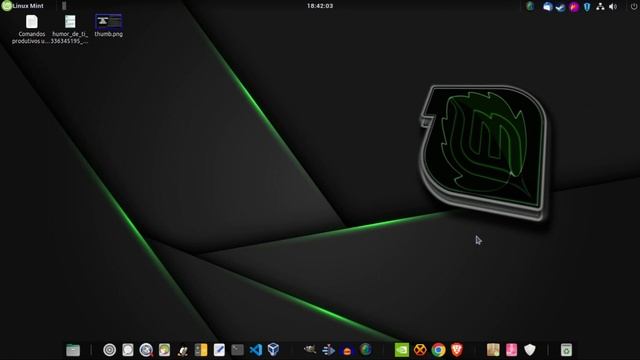Open the white shield app in dock
The width and height of the screenshot is (640, 360).
coord(530,350)
